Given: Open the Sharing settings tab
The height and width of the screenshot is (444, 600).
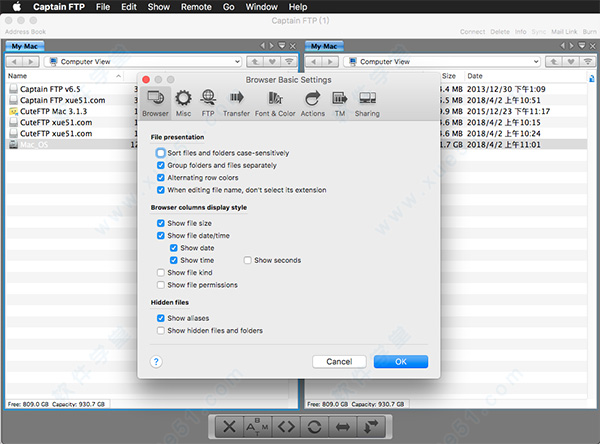Looking at the screenshot, I should click(367, 103).
